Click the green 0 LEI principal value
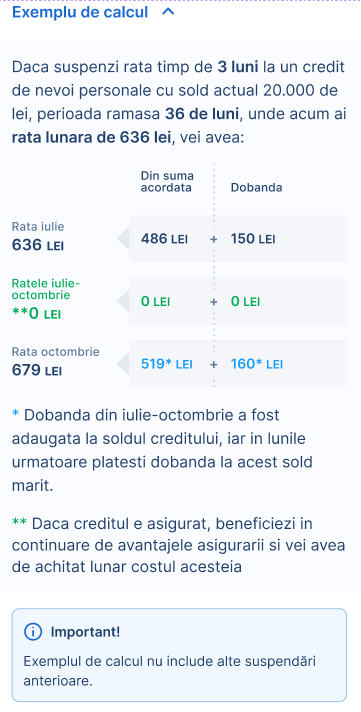This screenshot has width=361, height=712. 155,301
